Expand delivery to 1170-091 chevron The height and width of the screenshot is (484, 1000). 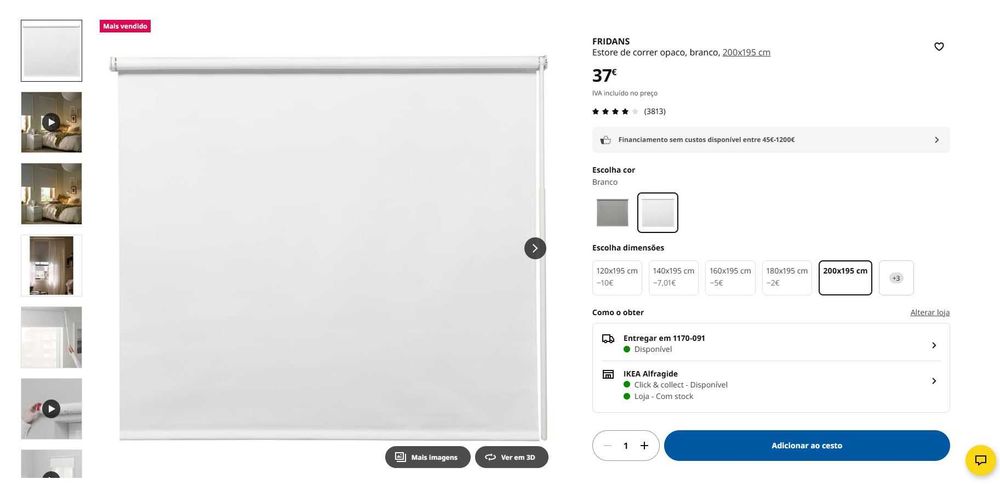934,345
